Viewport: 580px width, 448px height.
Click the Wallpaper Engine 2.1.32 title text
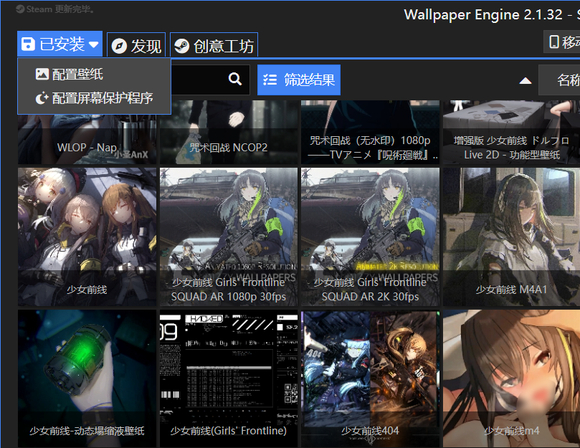483,15
